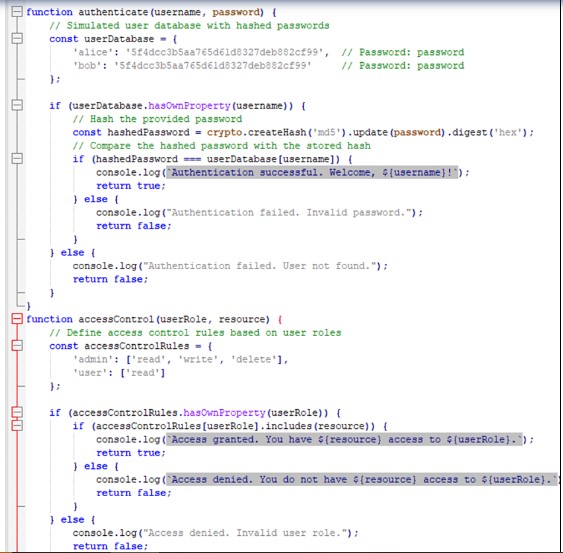Collapse the accessControlRules object fold marker
This screenshot has width=563, height=553.
pos(17,345)
